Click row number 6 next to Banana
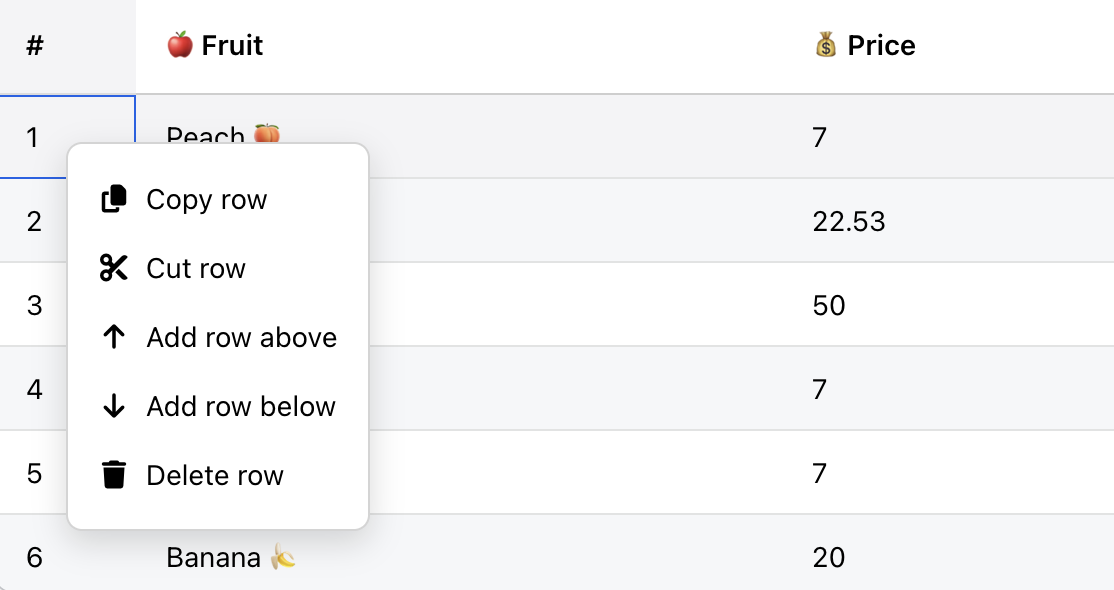This screenshot has height=590, width=1114. pyautogui.click(x=35, y=556)
